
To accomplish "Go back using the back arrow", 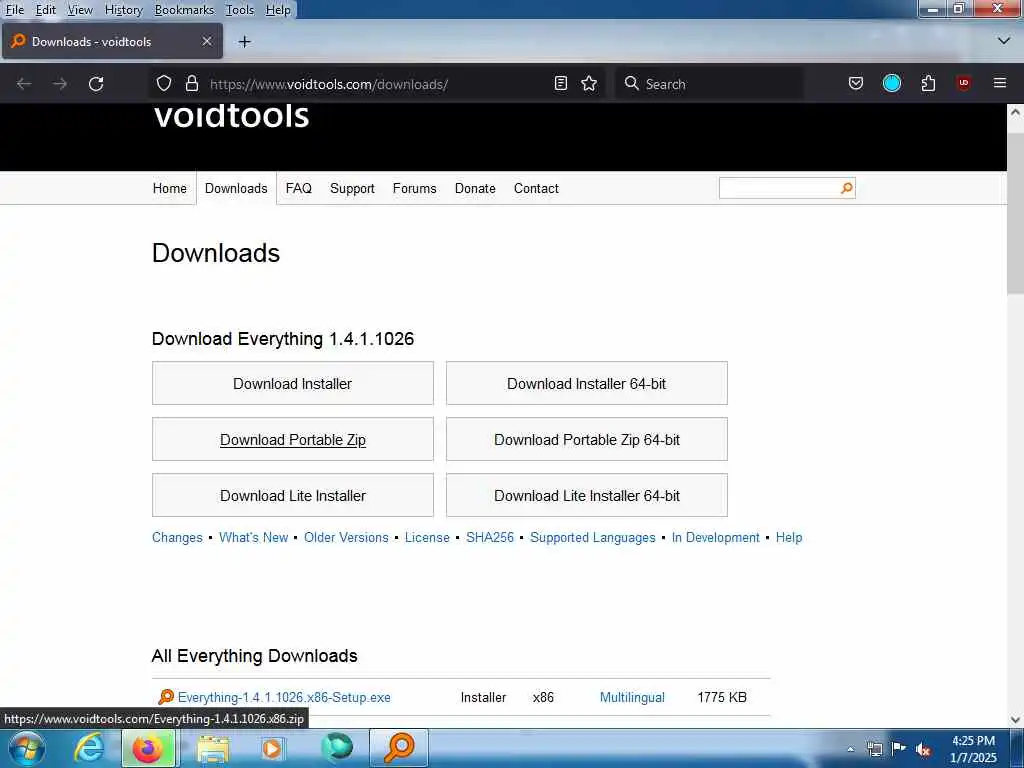I will (x=24, y=84).
